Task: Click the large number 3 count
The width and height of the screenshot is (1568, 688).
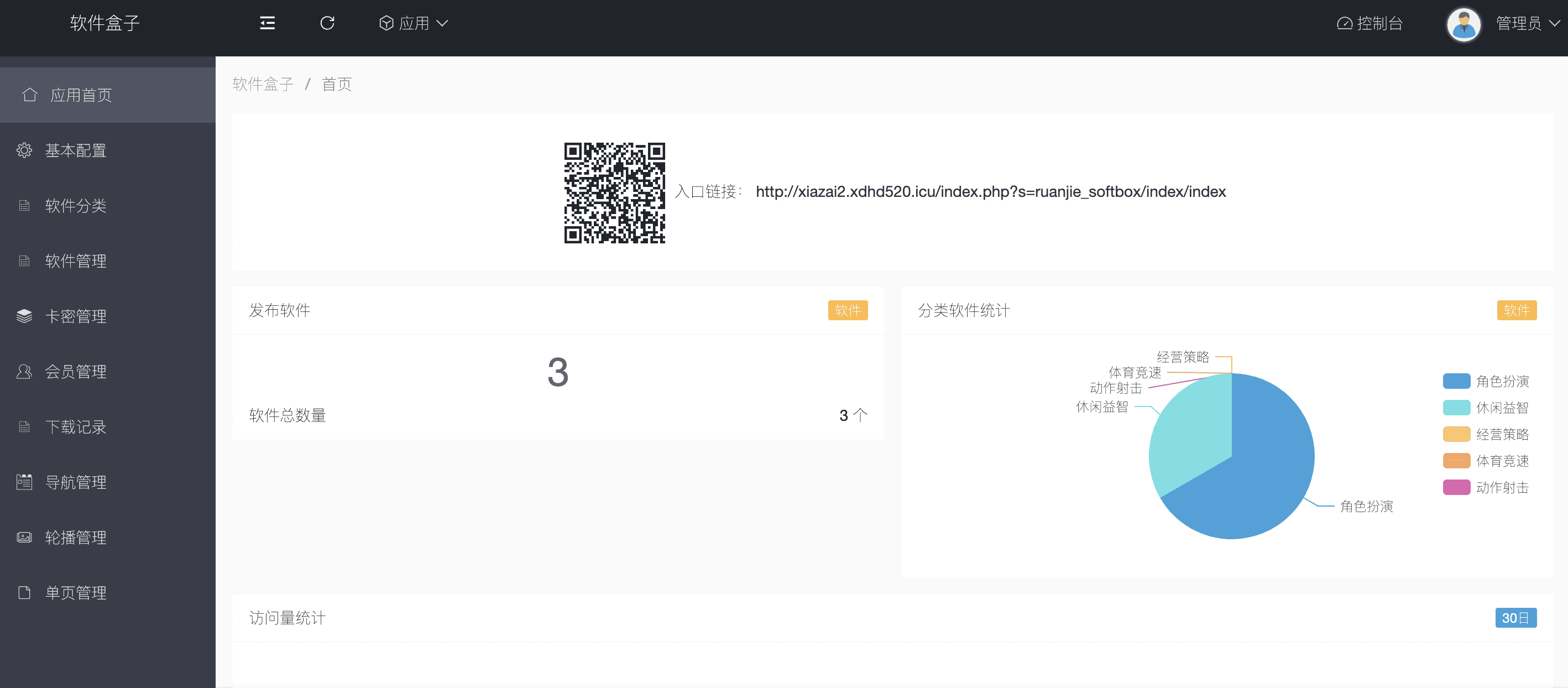Action: [x=557, y=373]
